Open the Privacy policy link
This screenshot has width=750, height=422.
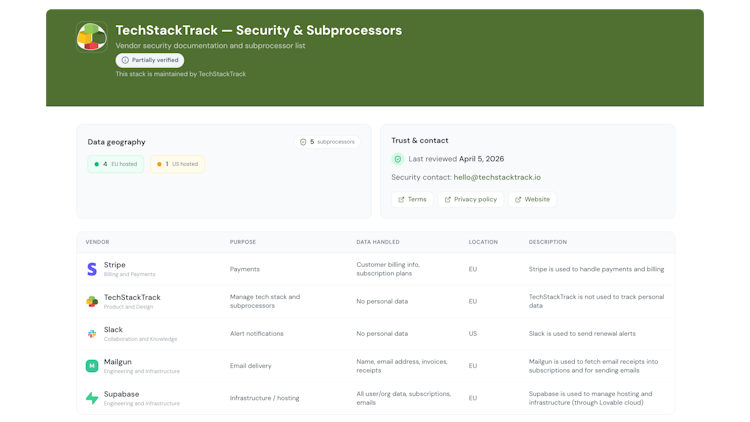[471, 200]
